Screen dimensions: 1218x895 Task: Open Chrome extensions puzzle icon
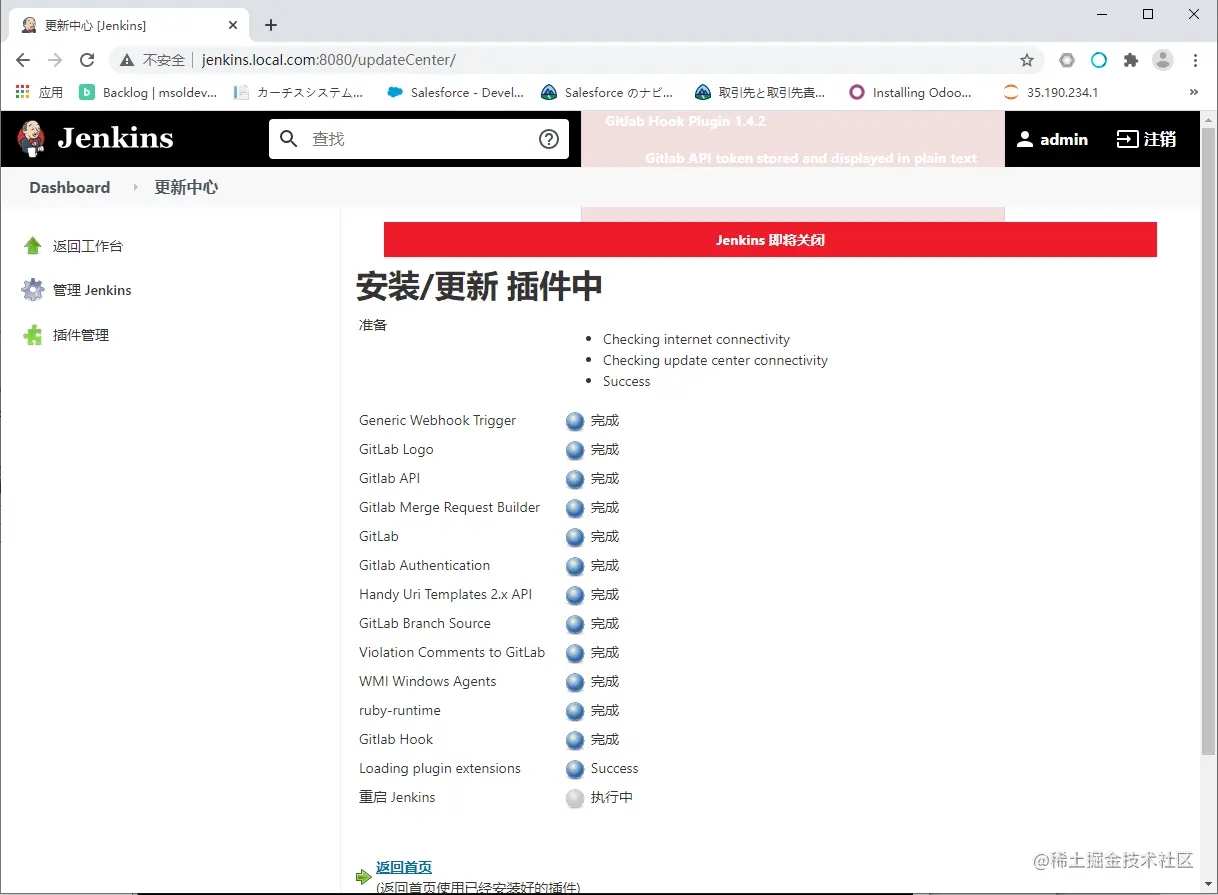pos(1131,60)
